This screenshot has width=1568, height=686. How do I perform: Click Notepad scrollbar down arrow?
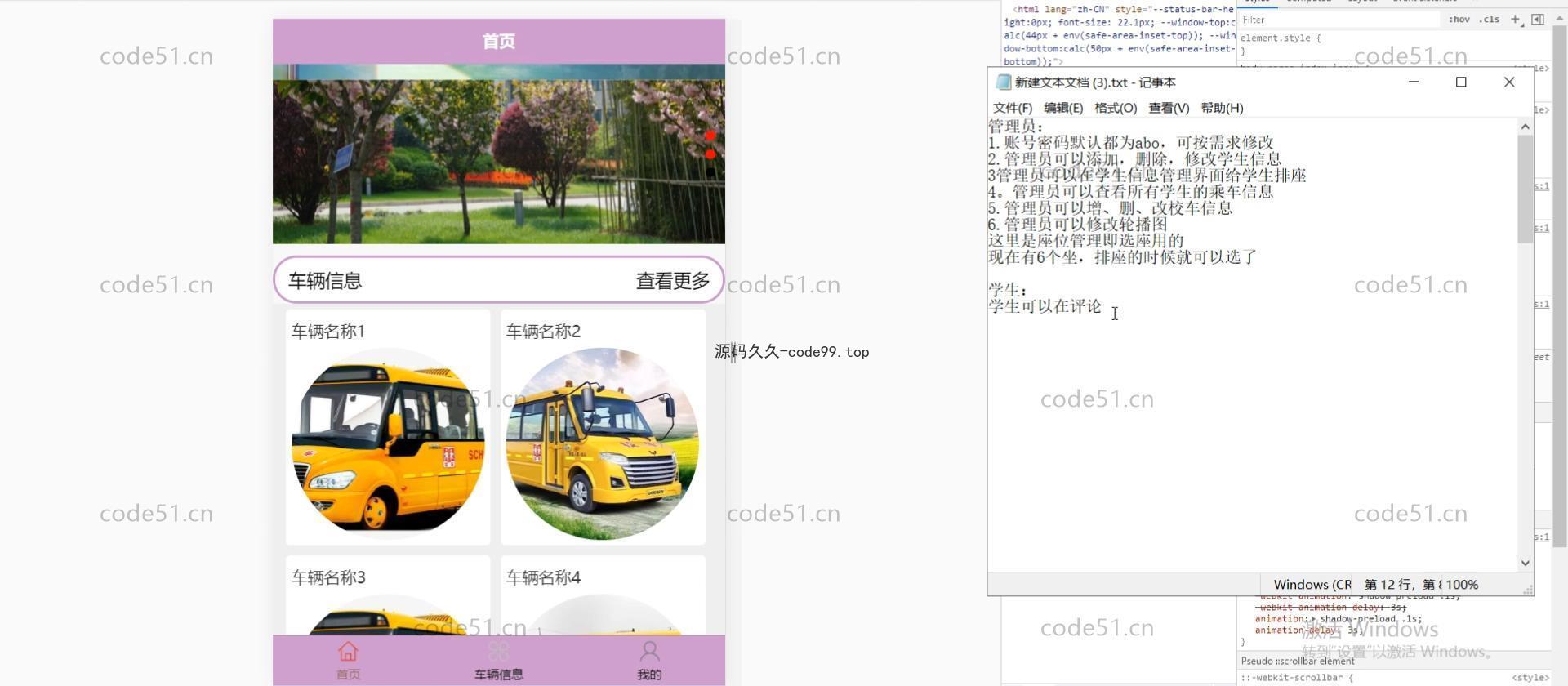(x=1525, y=563)
